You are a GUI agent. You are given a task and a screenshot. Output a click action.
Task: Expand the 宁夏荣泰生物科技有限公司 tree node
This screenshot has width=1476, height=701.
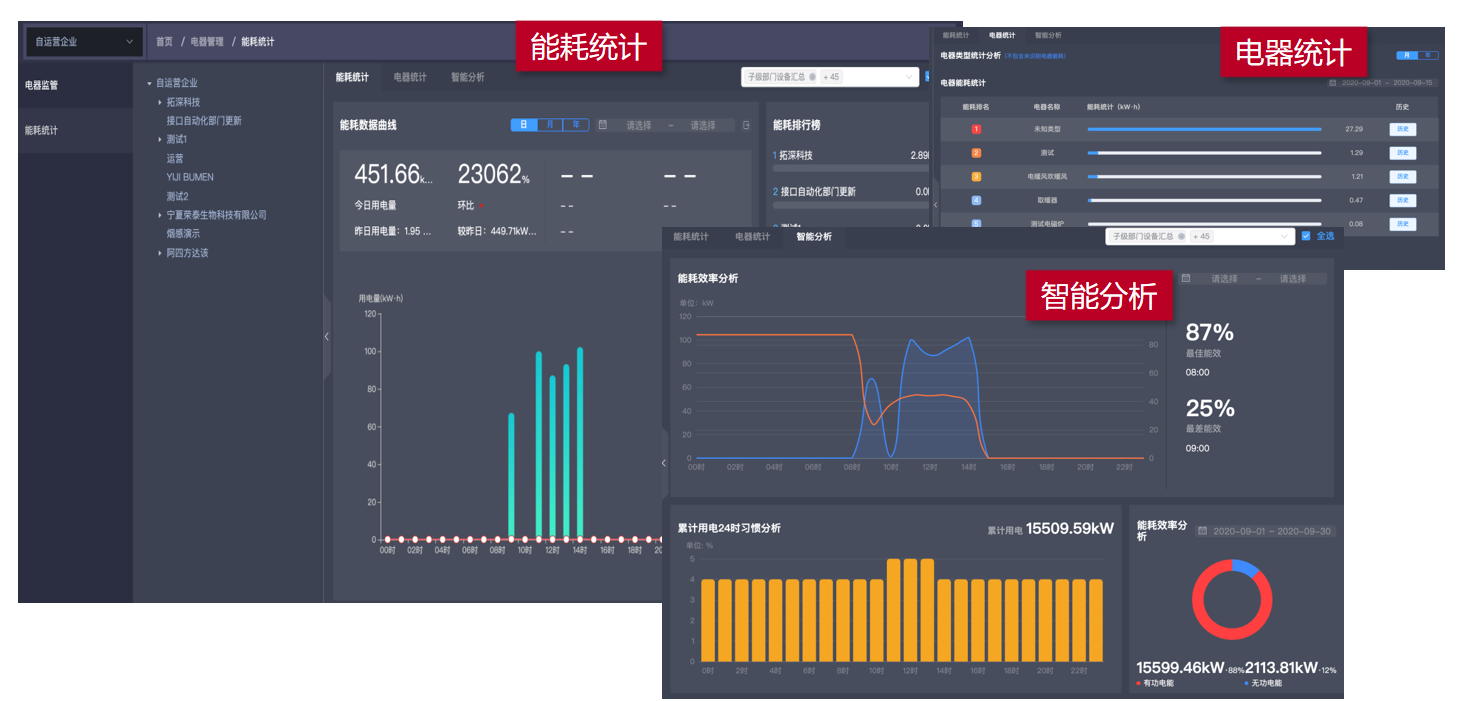[160, 215]
